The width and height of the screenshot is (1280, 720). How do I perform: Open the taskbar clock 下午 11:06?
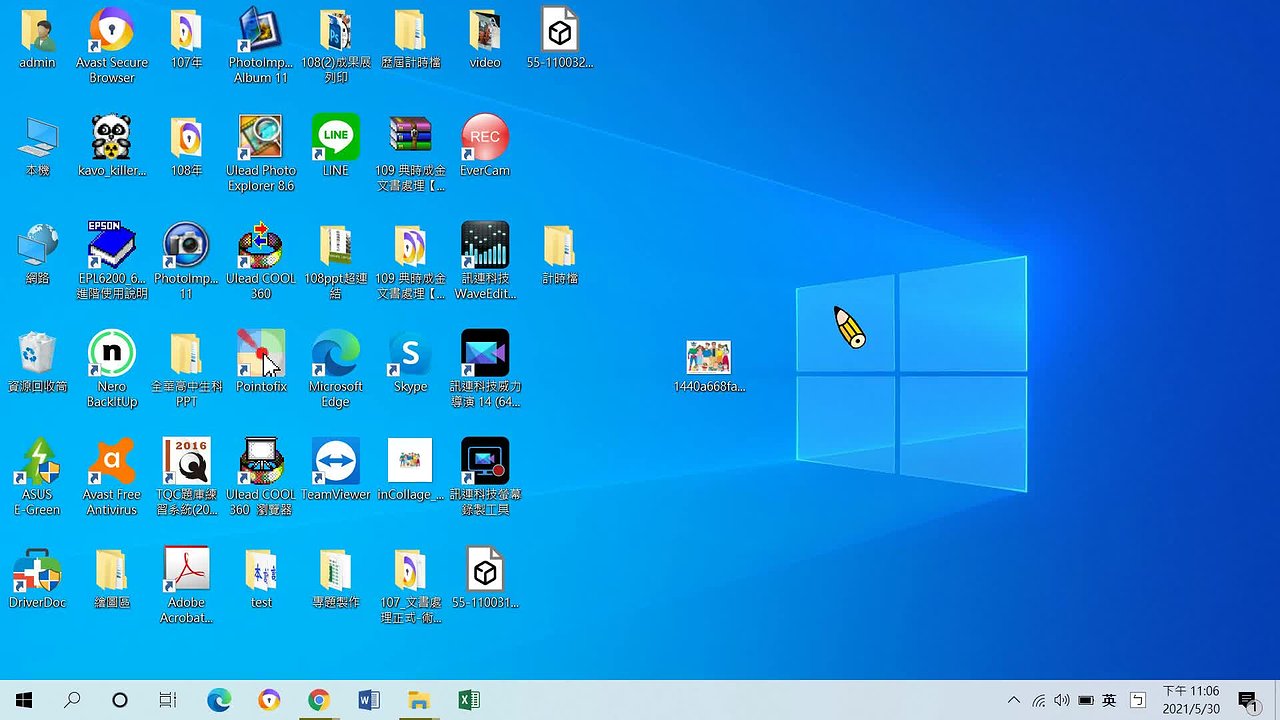(1191, 700)
